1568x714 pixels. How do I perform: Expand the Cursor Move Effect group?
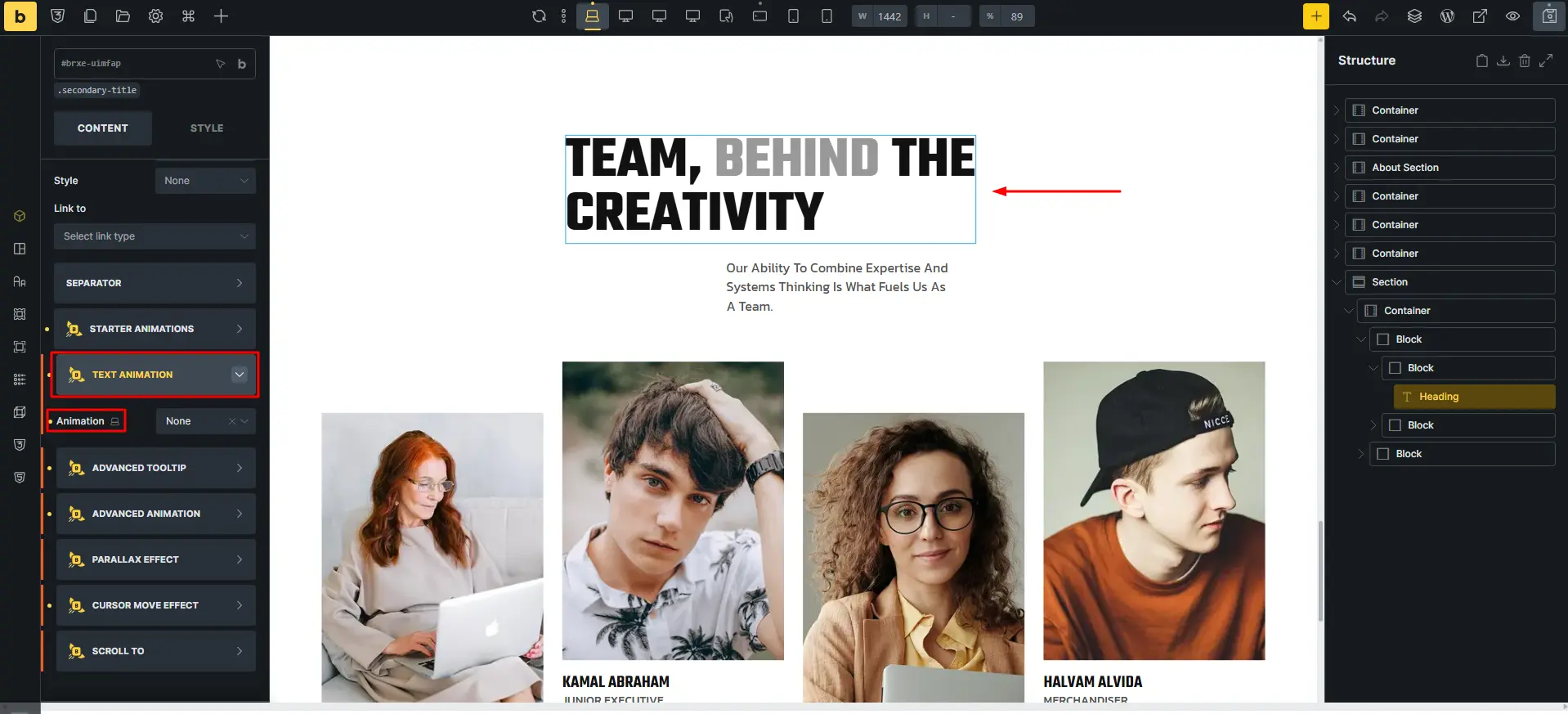click(155, 605)
